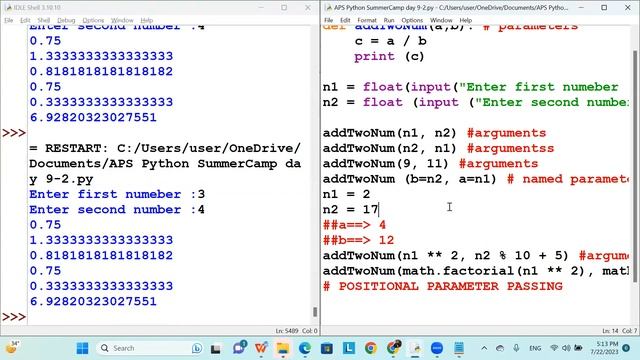Click '##b==> 12' comment line
640x360 pixels.
point(358,240)
